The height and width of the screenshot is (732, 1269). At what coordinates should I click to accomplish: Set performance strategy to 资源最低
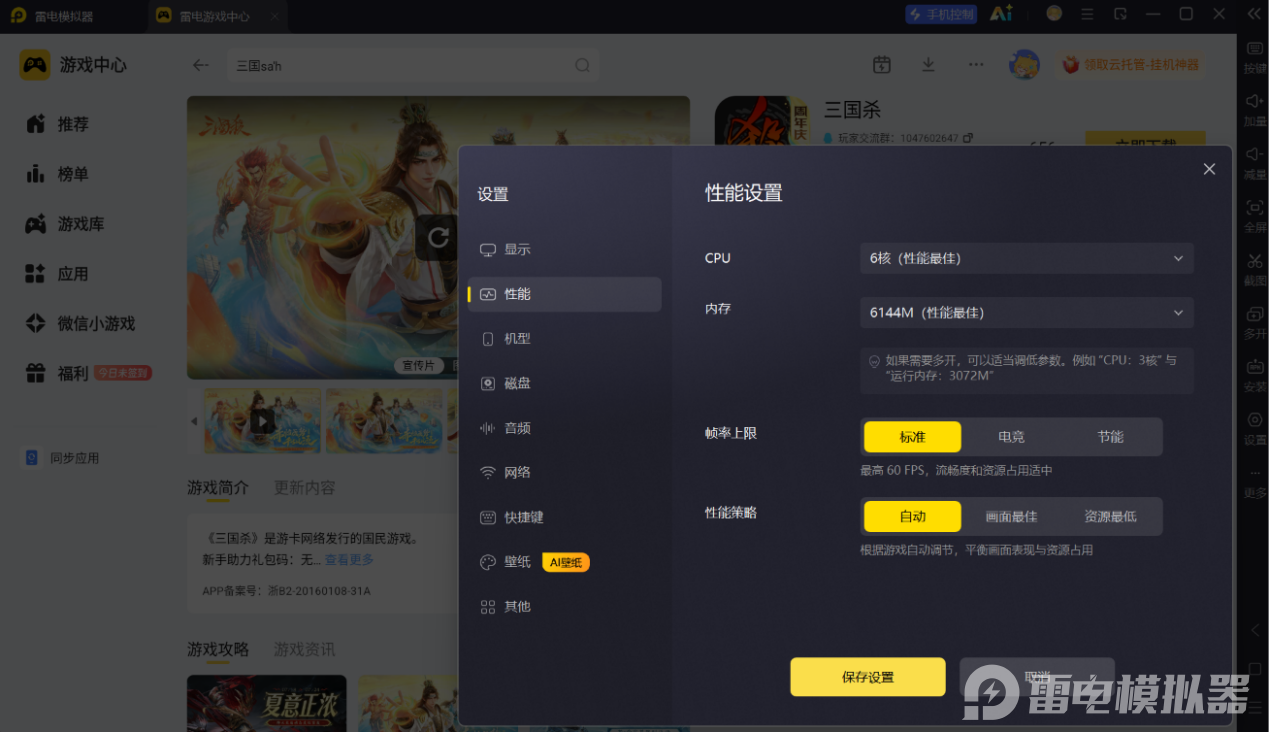[x=1110, y=517]
